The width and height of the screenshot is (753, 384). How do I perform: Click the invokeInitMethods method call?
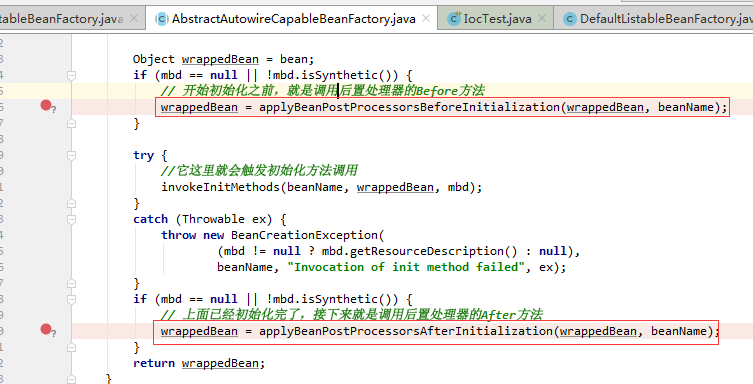[220, 187]
